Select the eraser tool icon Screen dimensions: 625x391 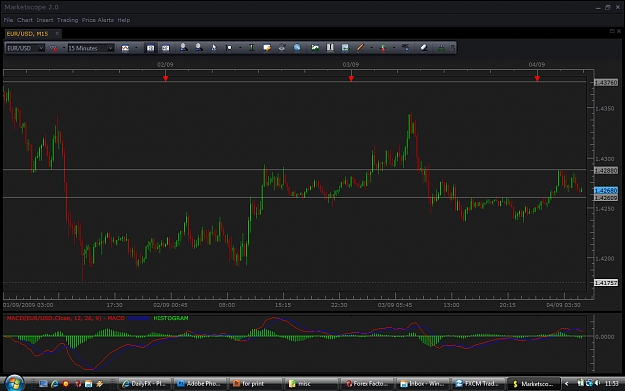pyautogui.click(x=424, y=48)
